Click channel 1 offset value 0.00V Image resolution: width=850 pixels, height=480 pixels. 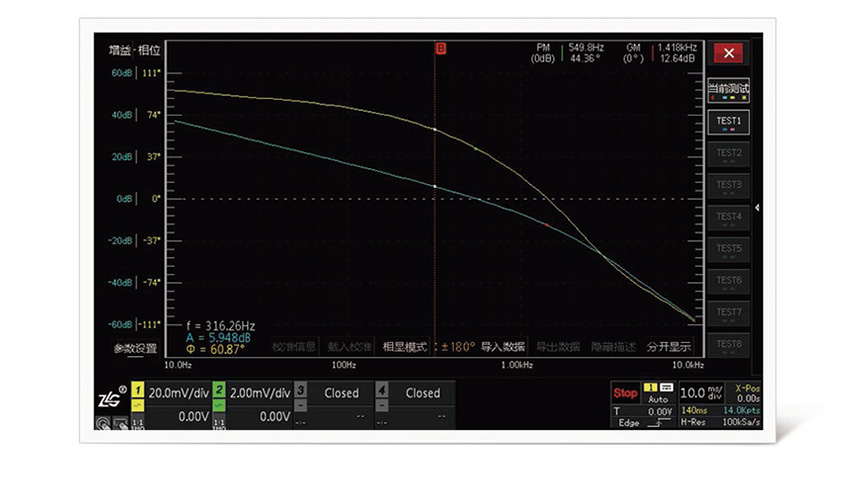(194, 417)
